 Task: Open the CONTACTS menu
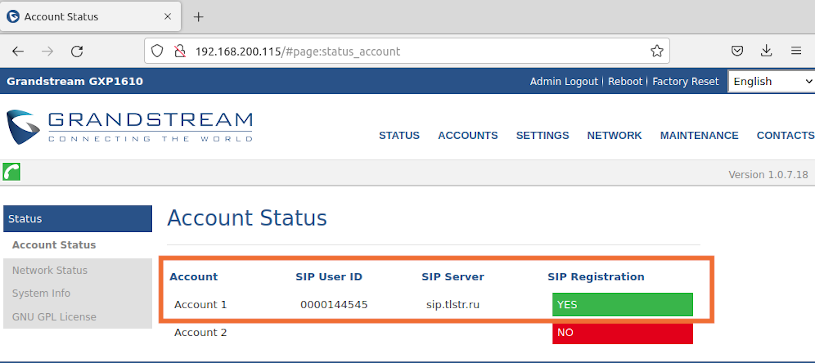click(x=785, y=135)
